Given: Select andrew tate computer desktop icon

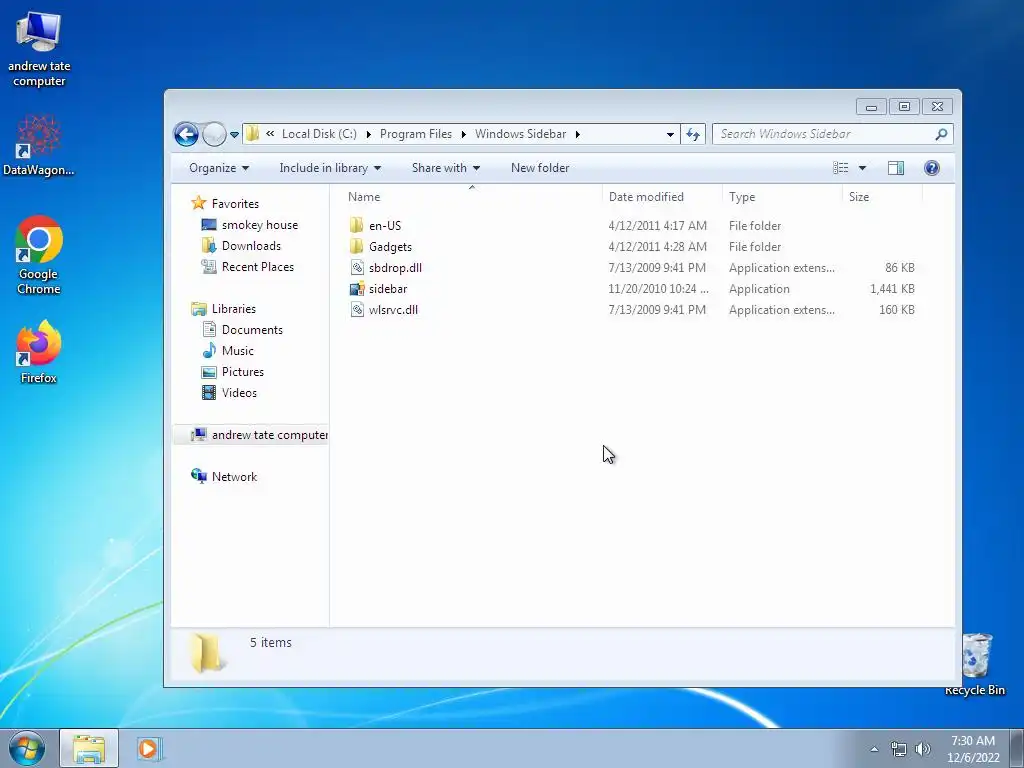Looking at the screenshot, I should 39,49.
